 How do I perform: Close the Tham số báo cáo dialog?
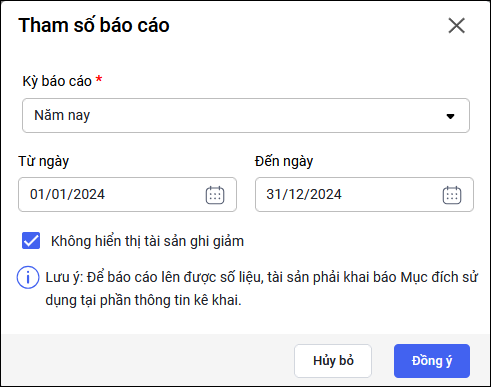pyautogui.click(x=456, y=26)
